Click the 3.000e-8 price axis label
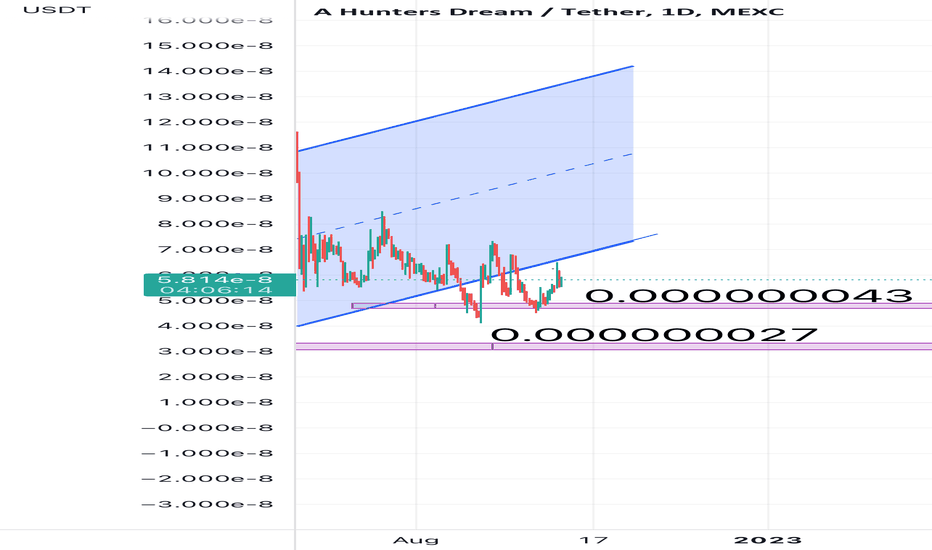This screenshot has height=550, width=932. coord(215,351)
